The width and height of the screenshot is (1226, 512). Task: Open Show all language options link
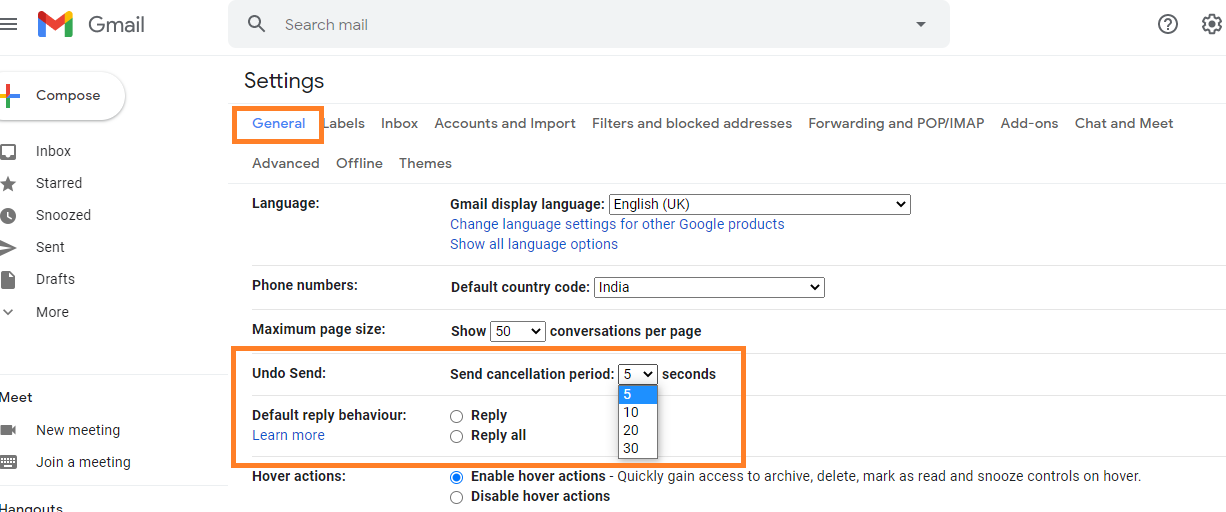coord(534,244)
